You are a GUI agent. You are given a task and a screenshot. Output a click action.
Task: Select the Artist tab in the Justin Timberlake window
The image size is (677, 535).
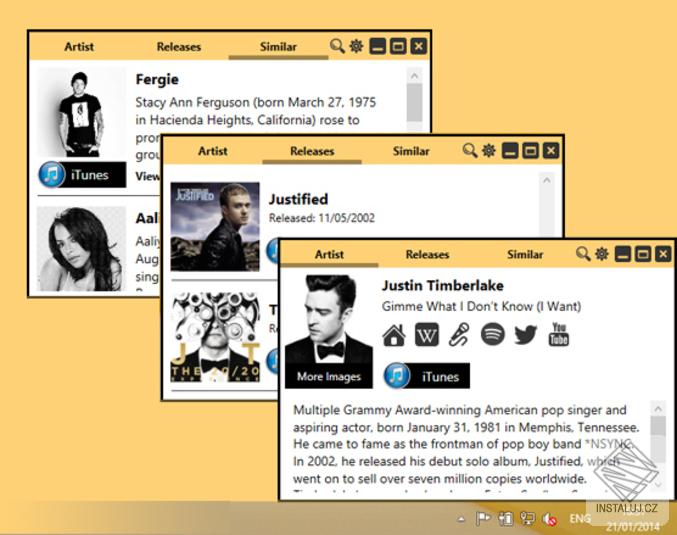click(x=329, y=254)
